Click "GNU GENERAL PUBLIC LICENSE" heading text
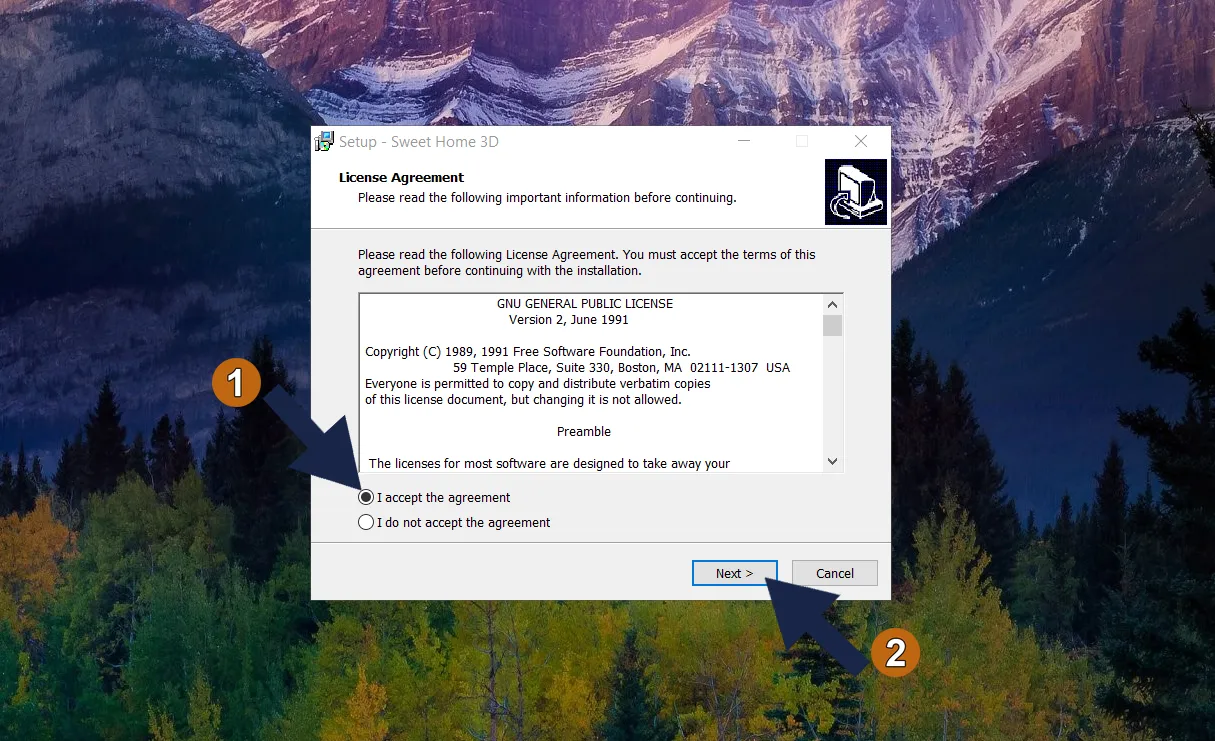This screenshot has height=741, width=1215. tap(585, 303)
